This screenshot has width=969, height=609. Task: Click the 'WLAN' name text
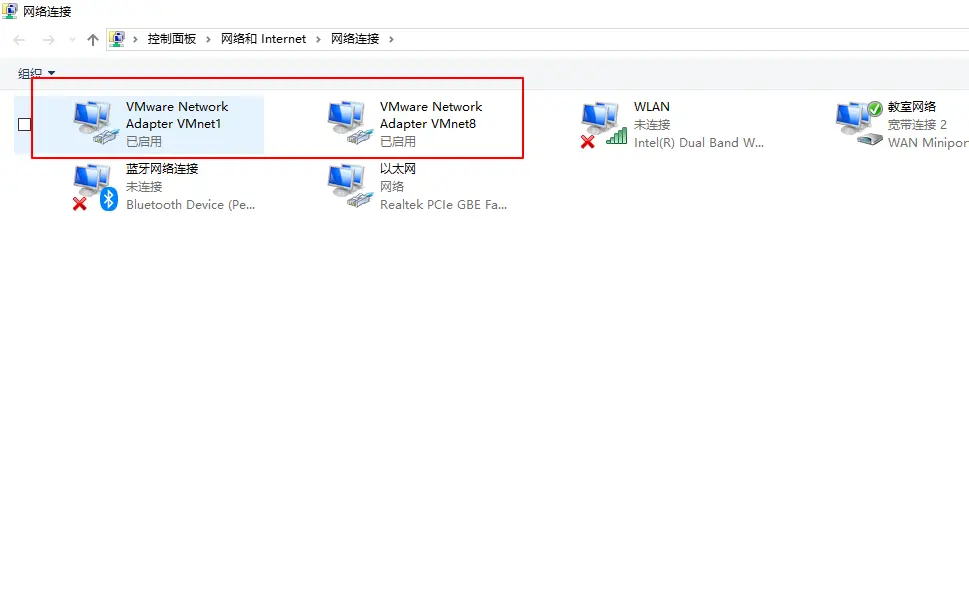tap(651, 107)
